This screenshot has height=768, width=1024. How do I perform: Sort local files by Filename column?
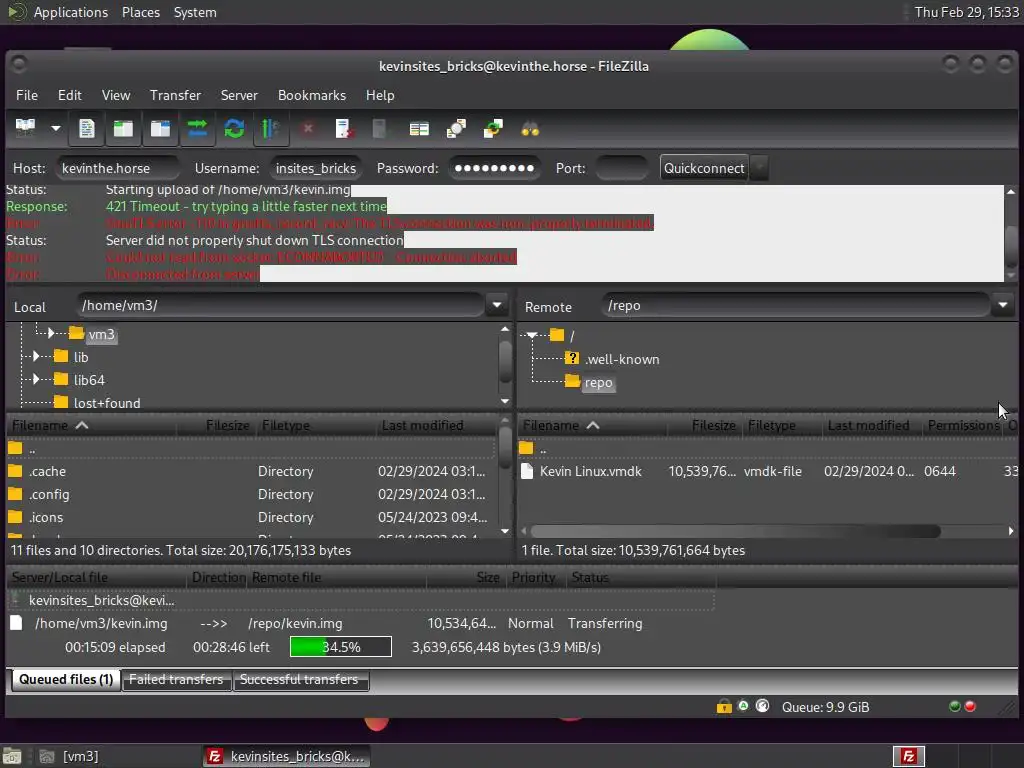(x=91, y=425)
